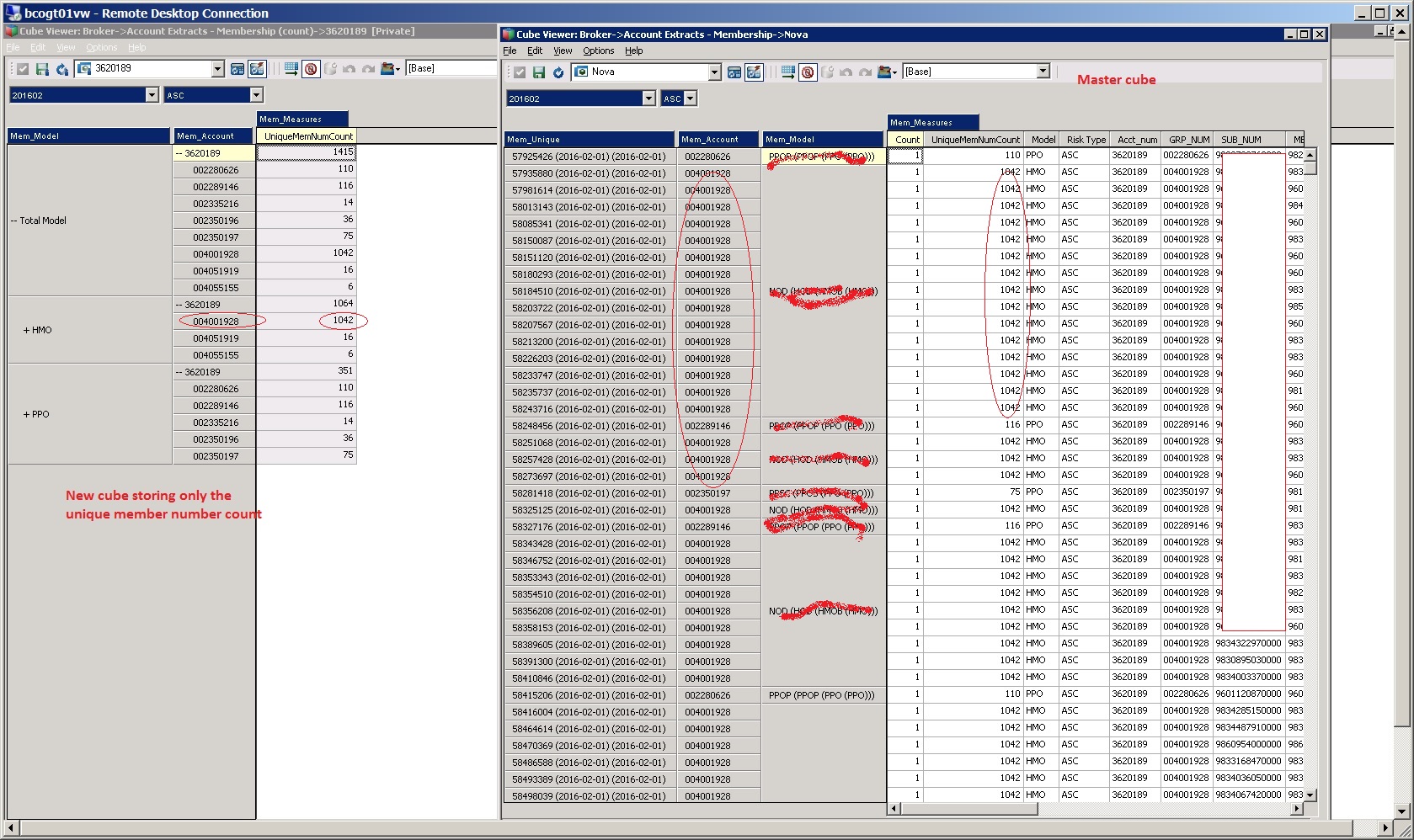
Task: Click Save icon in the 3620189 cube viewer
Action: pyautogui.click(x=42, y=69)
